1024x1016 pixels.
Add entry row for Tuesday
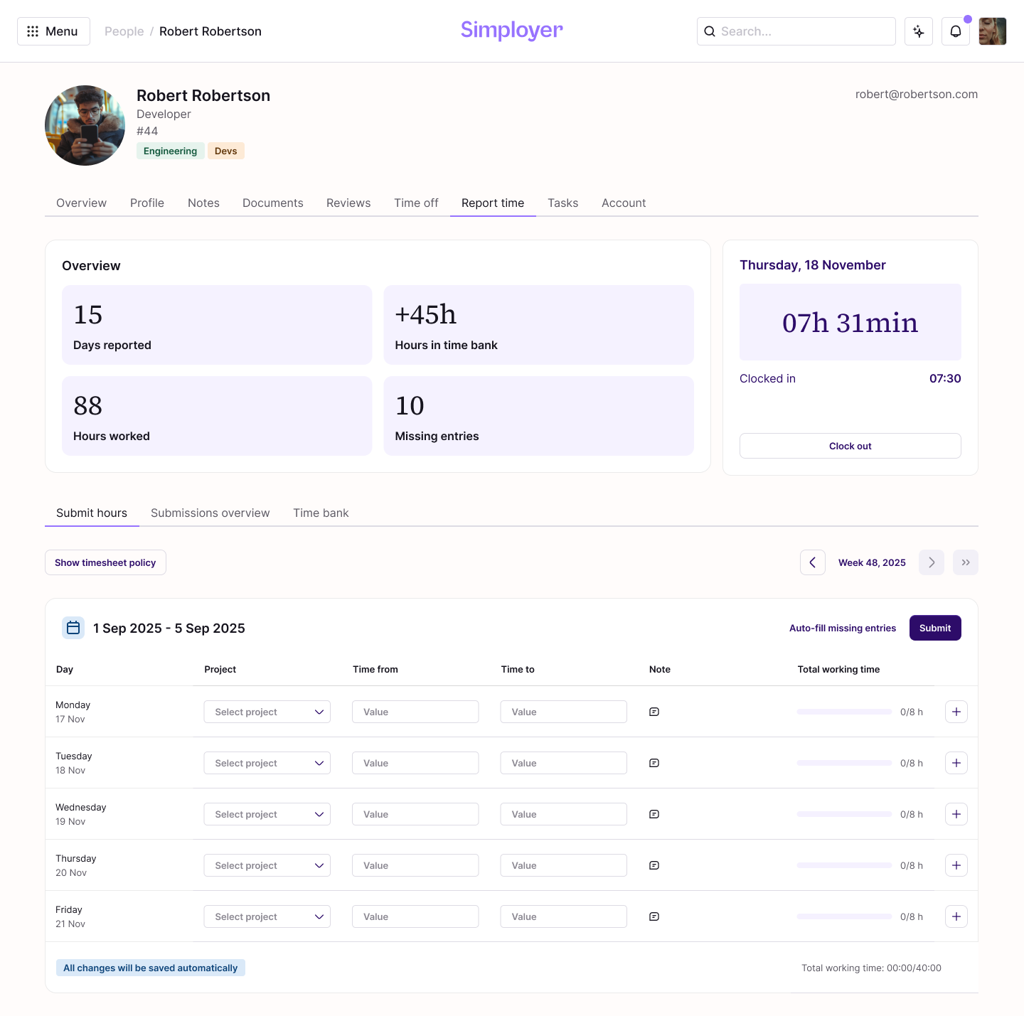(x=956, y=763)
